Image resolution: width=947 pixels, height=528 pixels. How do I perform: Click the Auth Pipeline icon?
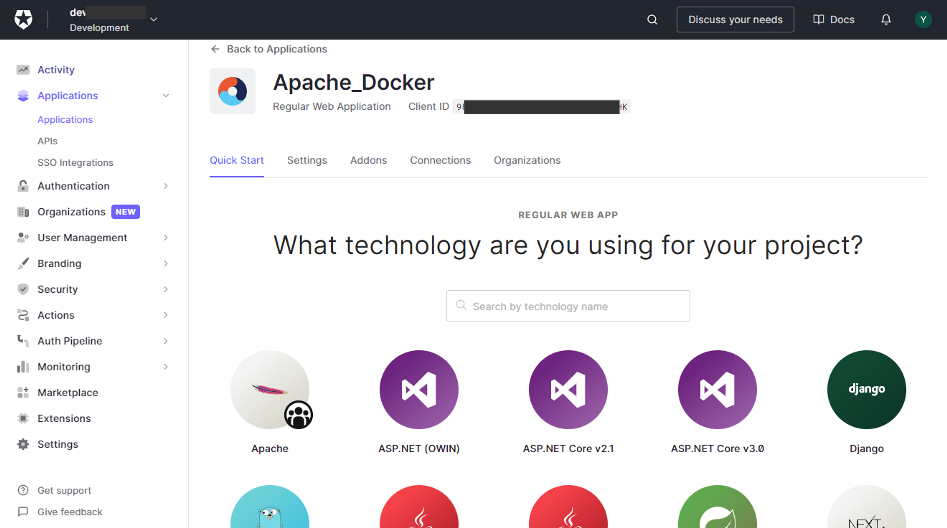pyautogui.click(x=23, y=341)
